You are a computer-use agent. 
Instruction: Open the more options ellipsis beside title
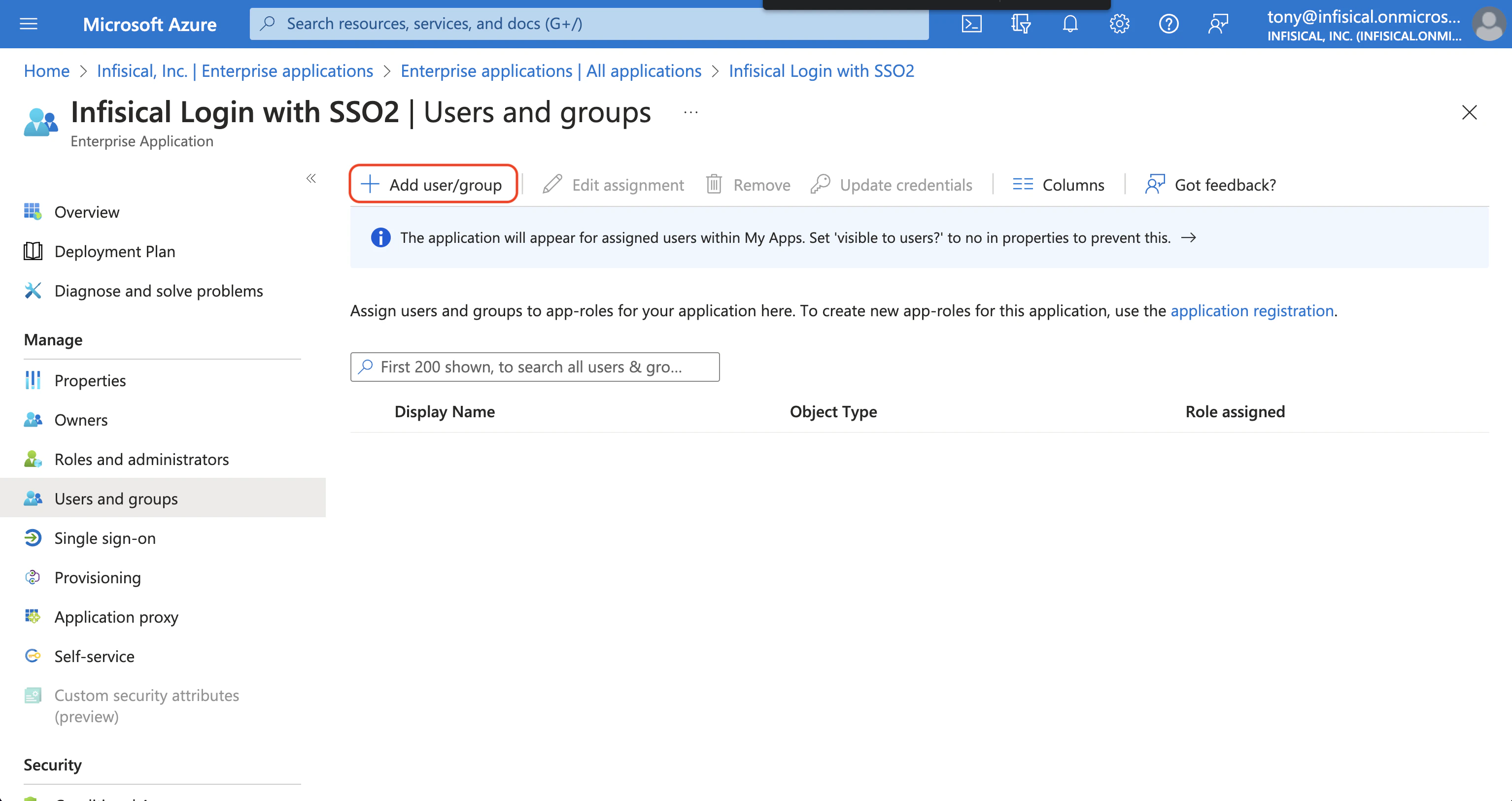point(691,112)
